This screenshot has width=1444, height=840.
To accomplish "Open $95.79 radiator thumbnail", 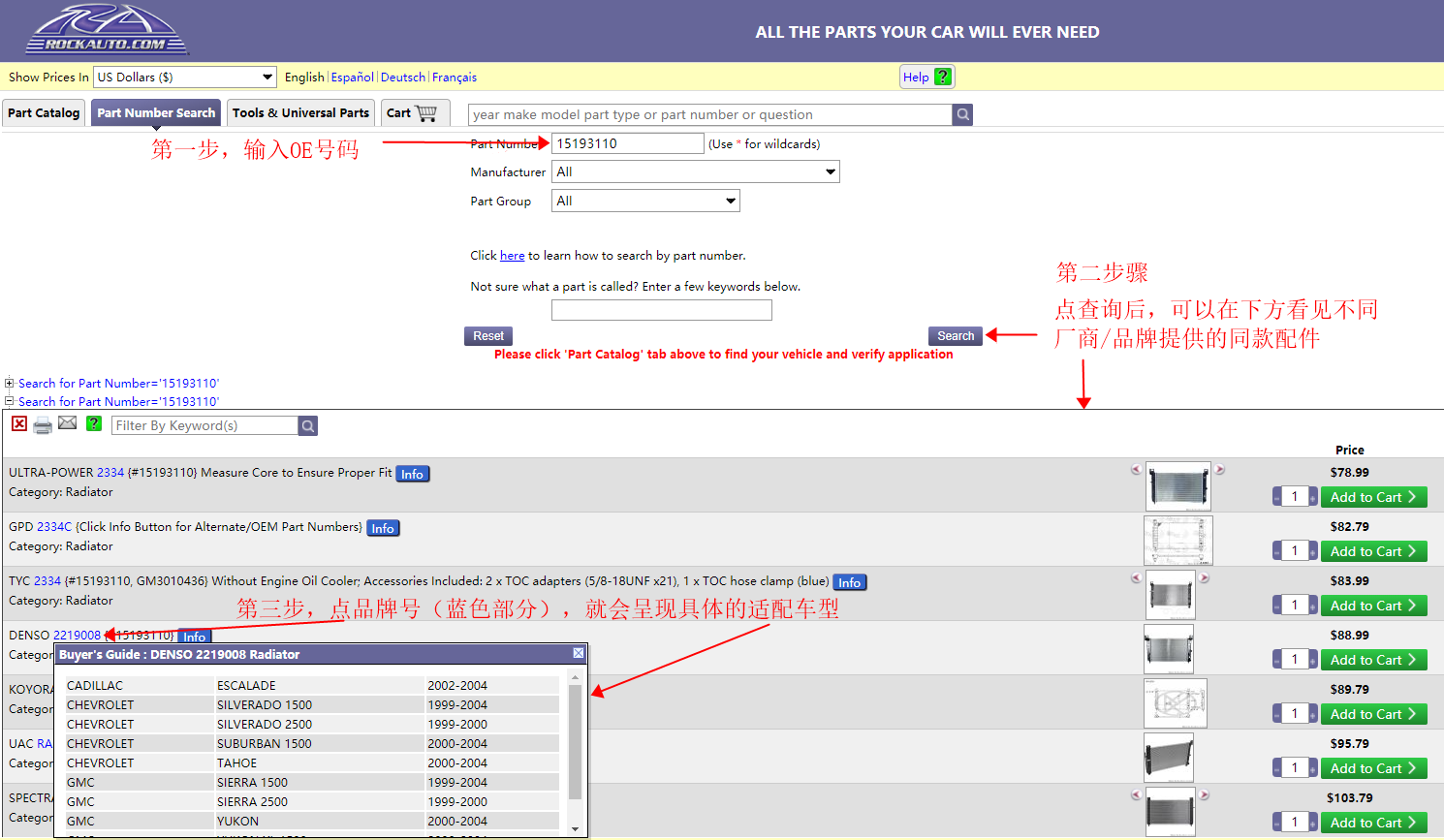I will coord(1169,758).
